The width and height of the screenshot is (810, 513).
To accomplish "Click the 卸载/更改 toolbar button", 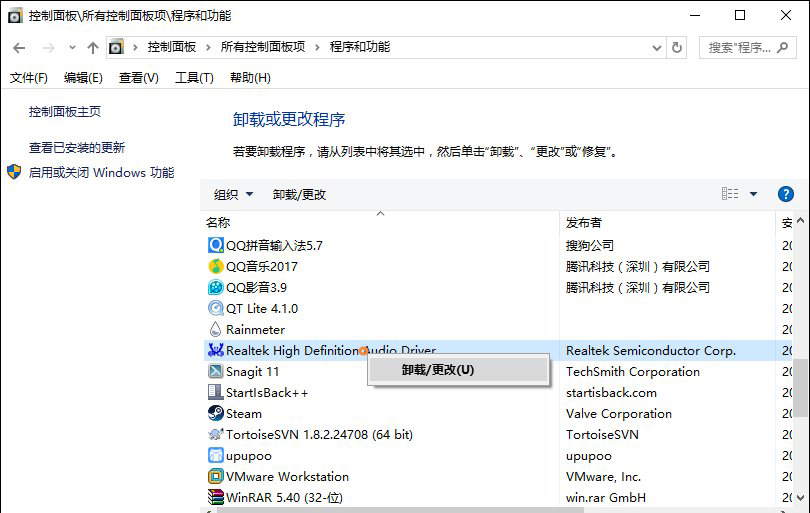I will click(x=300, y=195).
